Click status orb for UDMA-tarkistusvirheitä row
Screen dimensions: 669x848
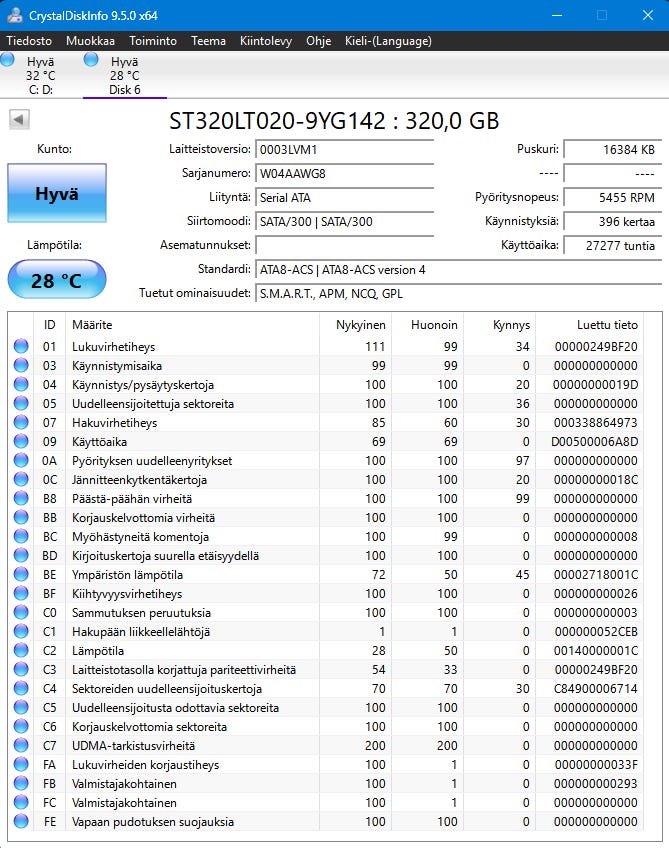pos(21,745)
